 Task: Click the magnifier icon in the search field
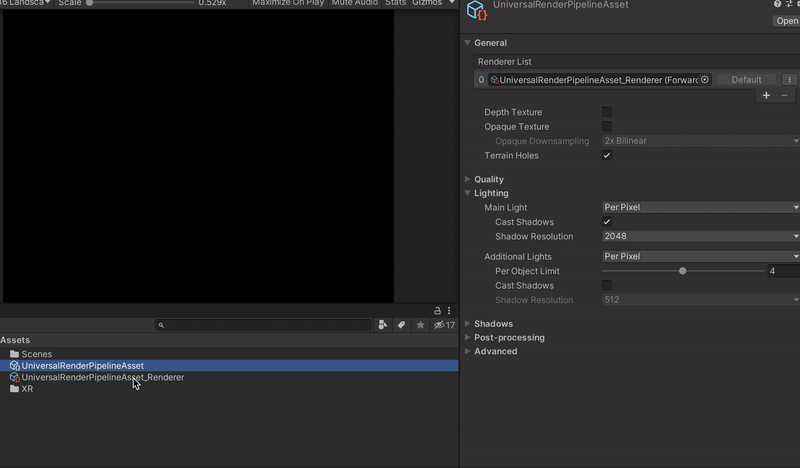point(161,325)
